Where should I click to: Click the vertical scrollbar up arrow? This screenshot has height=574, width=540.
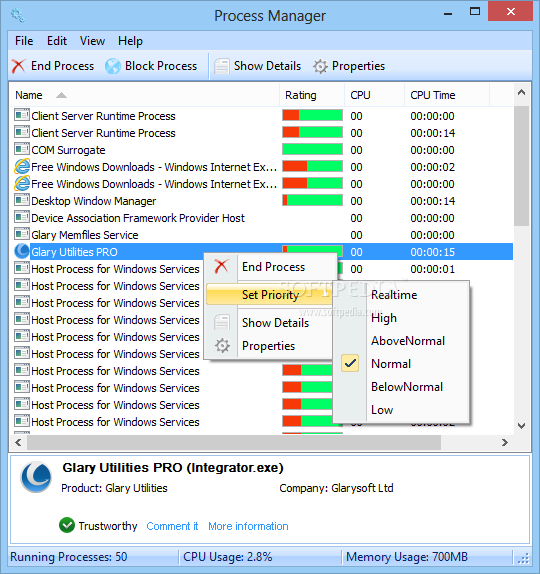521,92
